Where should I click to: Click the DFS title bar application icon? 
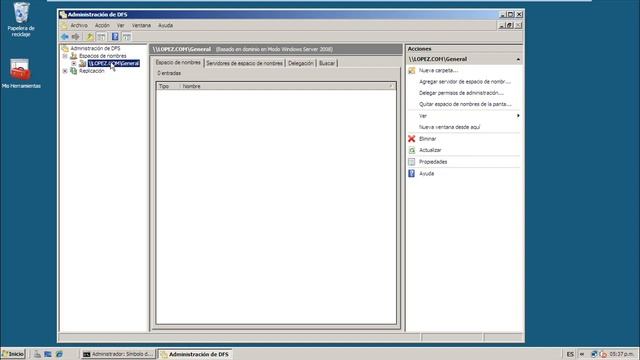pyautogui.click(x=63, y=14)
